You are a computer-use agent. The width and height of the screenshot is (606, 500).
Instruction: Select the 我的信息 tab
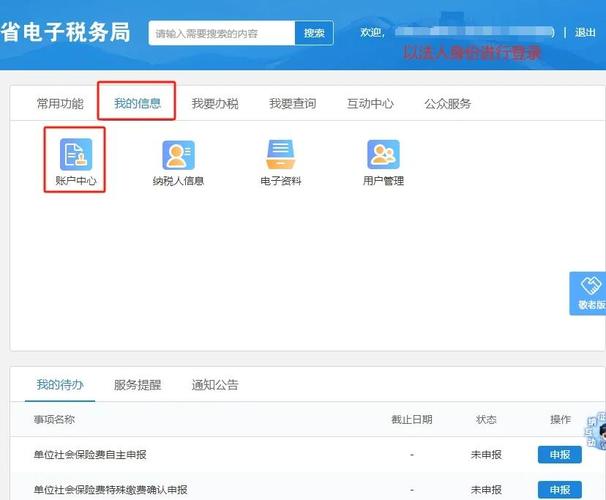pyautogui.click(x=137, y=103)
